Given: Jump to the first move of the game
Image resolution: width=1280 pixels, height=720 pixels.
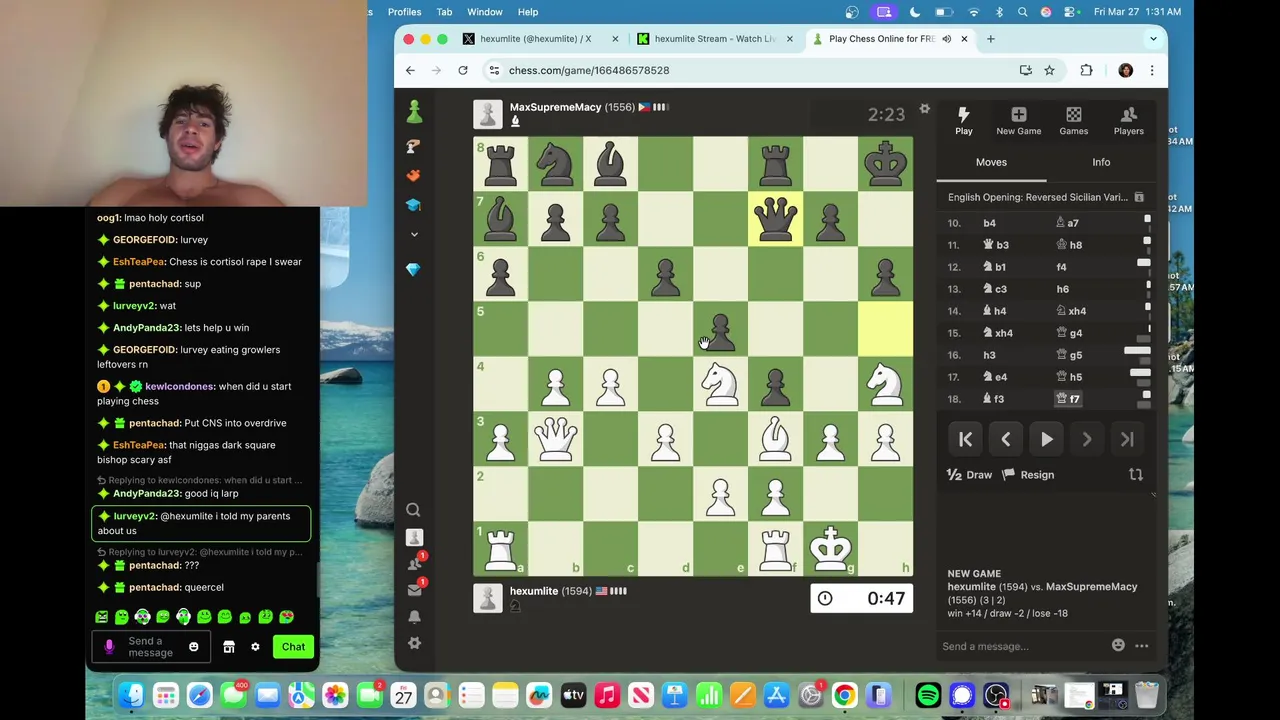Looking at the screenshot, I should pos(965,439).
